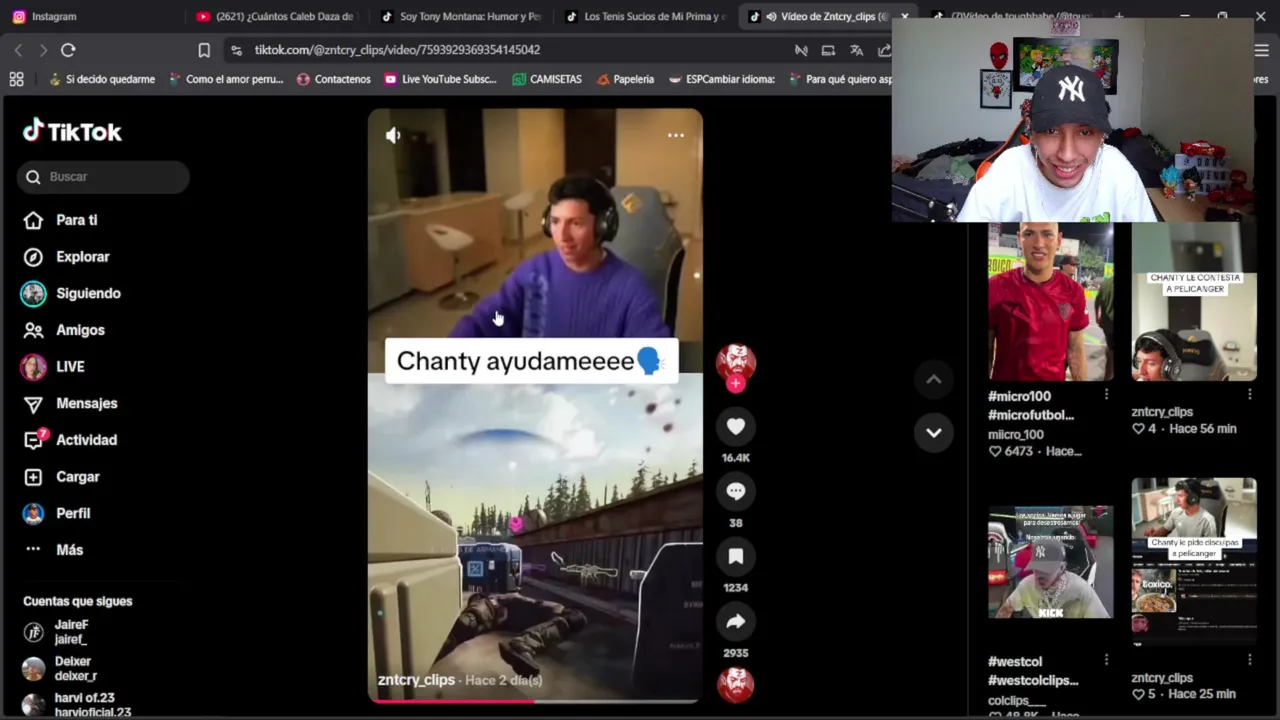Open Perfil page

coord(58,513)
